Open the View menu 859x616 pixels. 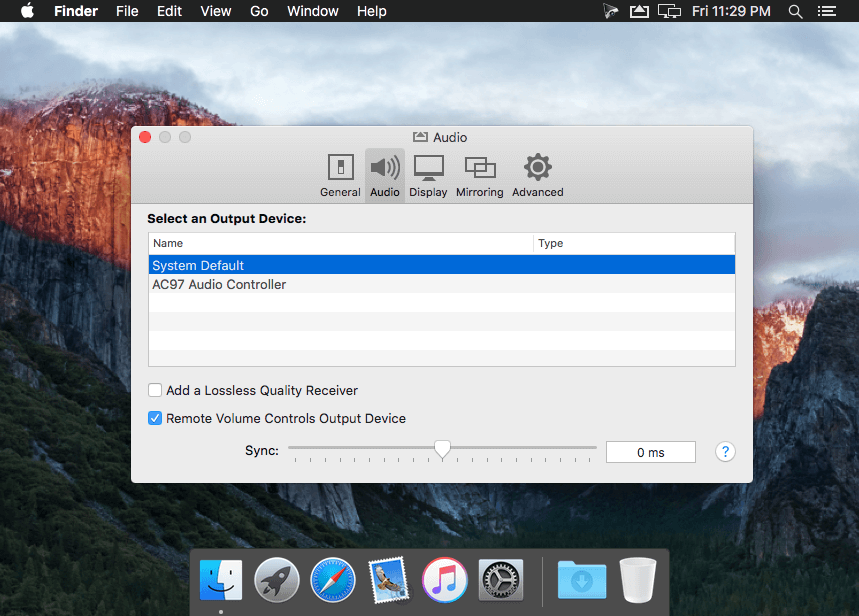pos(215,11)
